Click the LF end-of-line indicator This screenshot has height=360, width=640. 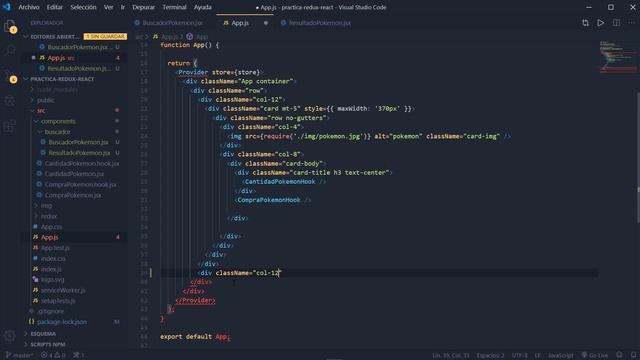538,355
